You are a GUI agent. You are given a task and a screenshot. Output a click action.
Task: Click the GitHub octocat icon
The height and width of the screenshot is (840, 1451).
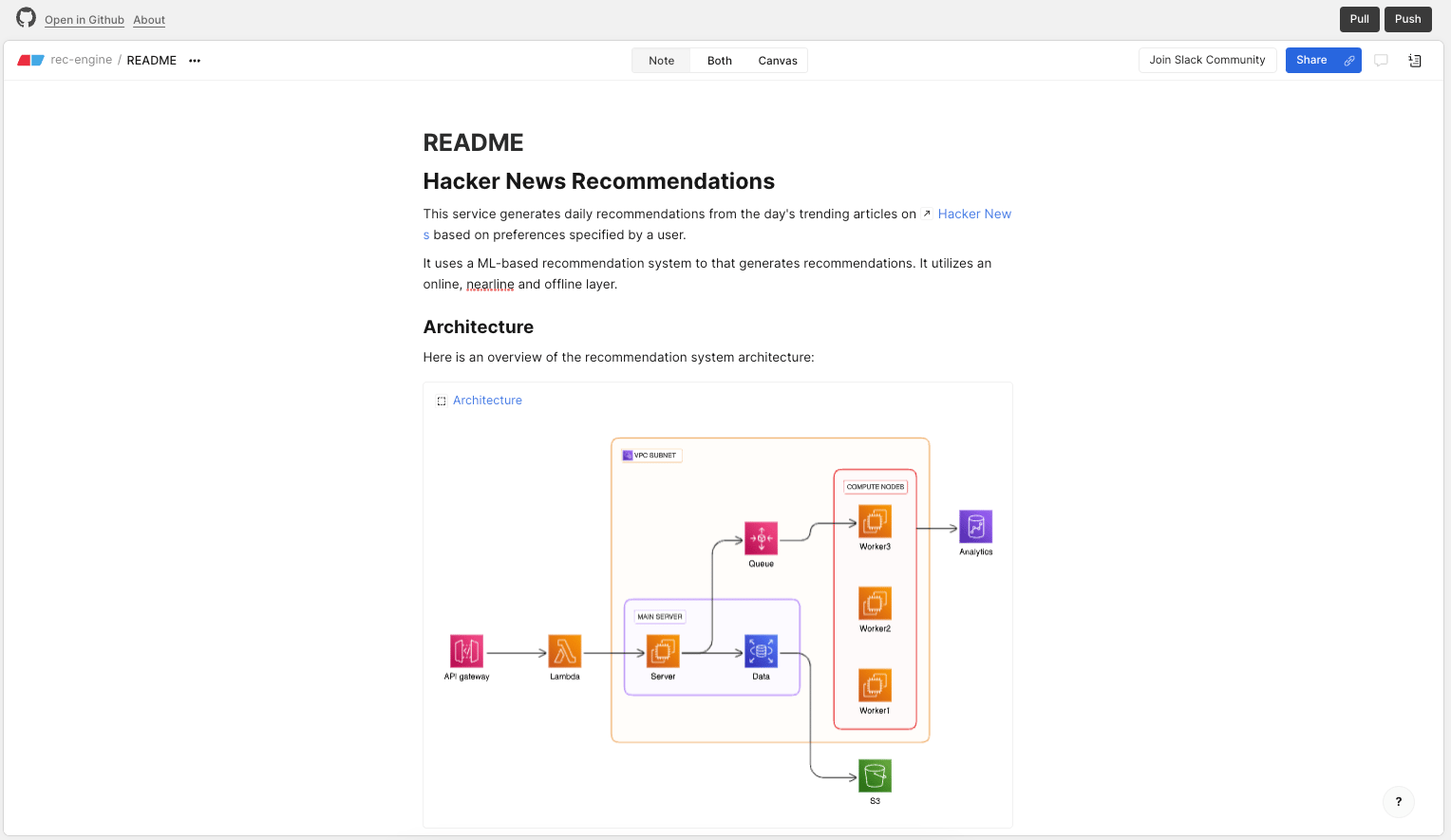(x=26, y=18)
